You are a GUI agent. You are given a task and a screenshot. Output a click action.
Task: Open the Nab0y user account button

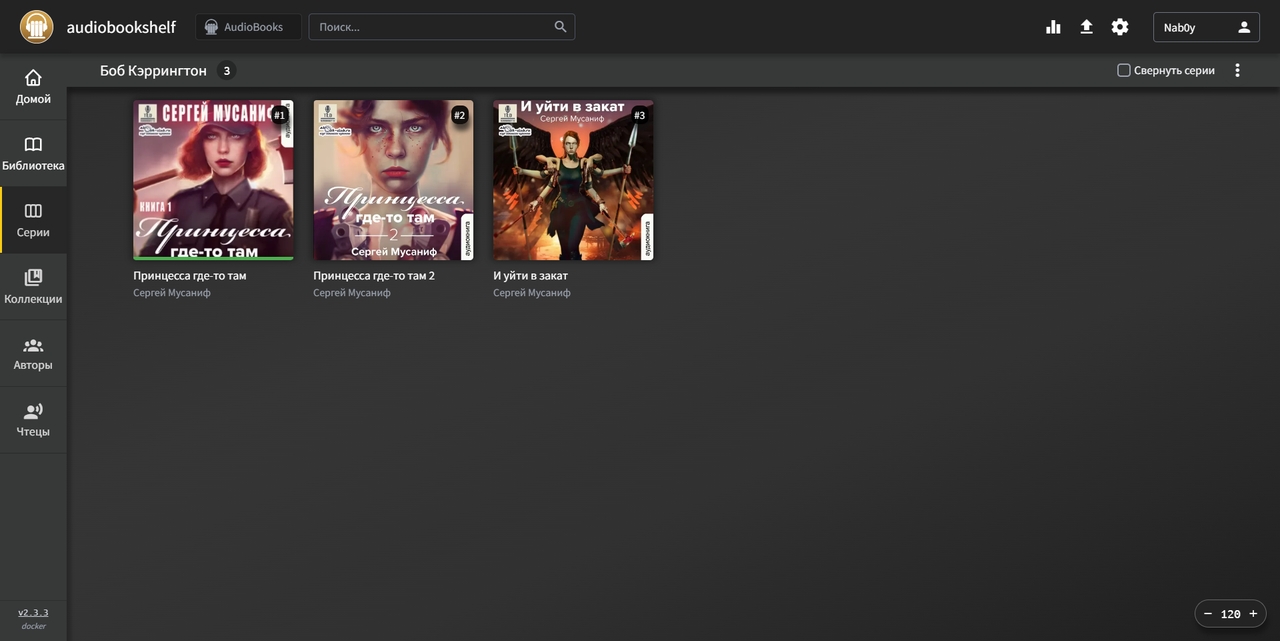(x=1206, y=27)
